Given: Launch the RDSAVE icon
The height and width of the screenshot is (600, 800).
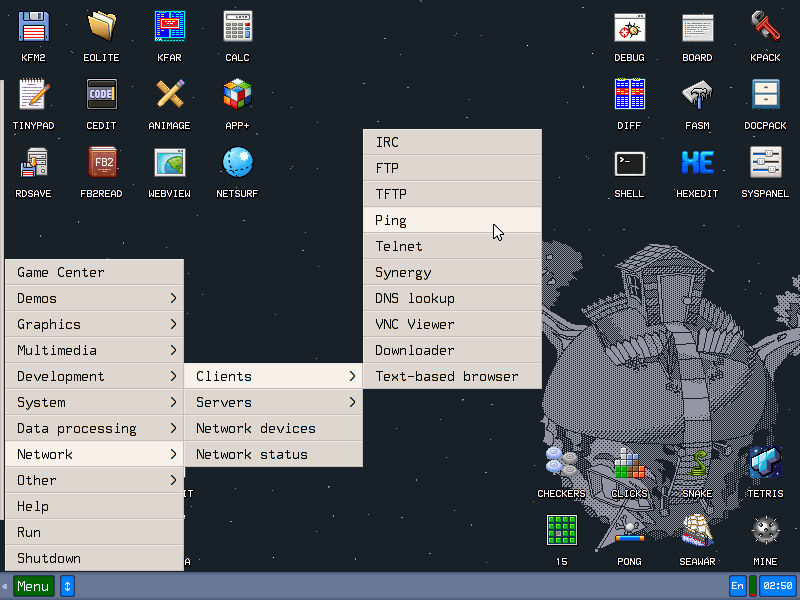Looking at the screenshot, I should [x=34, y=163].
